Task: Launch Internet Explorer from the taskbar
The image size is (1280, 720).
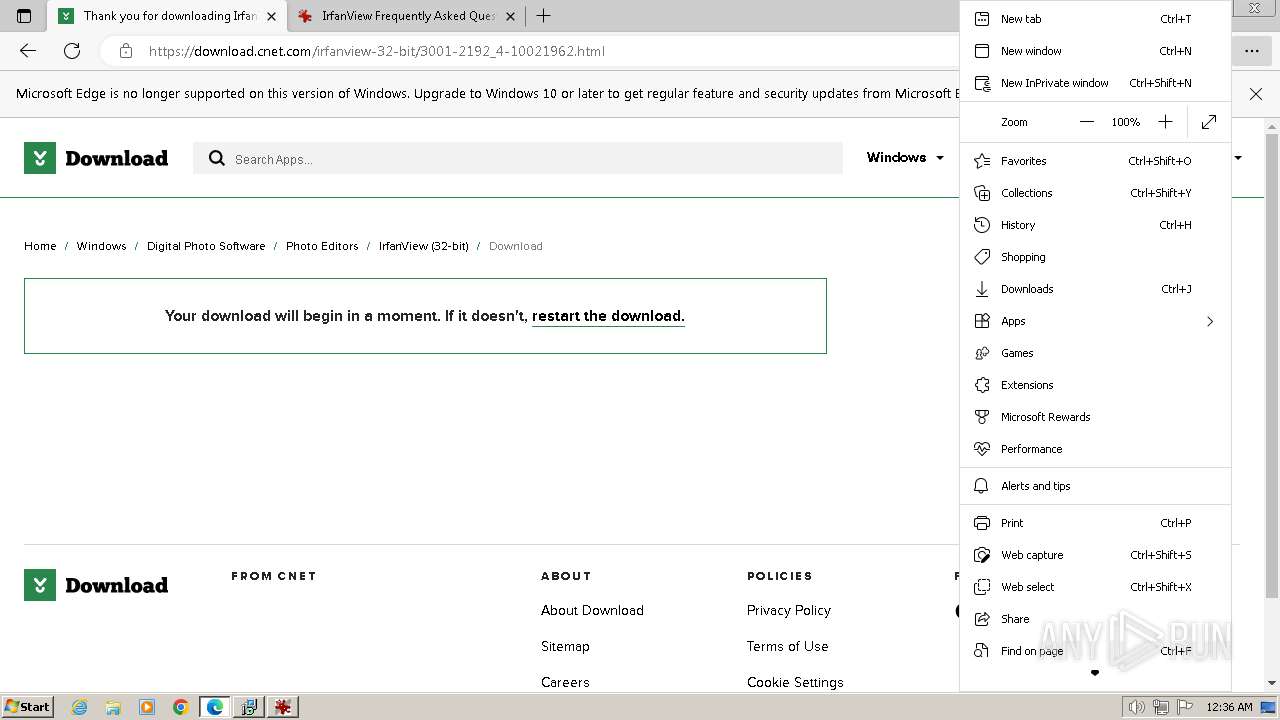Action: pos(79,707)
